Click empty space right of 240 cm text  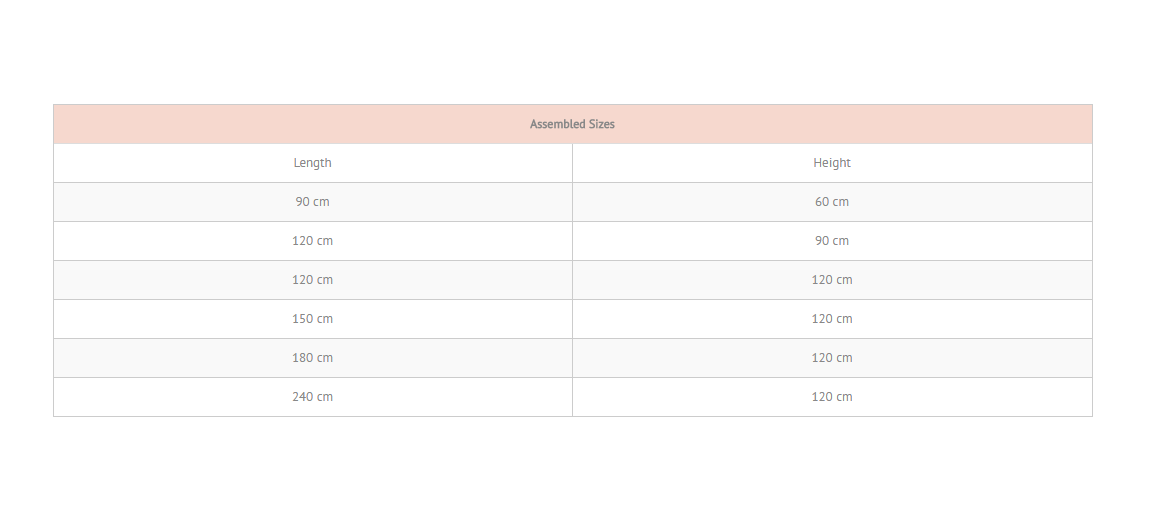coord(453,397)
